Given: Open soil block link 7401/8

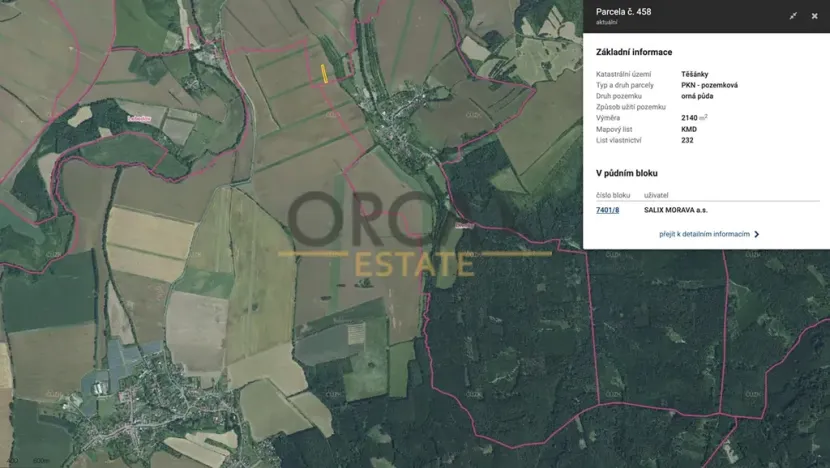Looking at the screenshot, I should click(607, 210).
